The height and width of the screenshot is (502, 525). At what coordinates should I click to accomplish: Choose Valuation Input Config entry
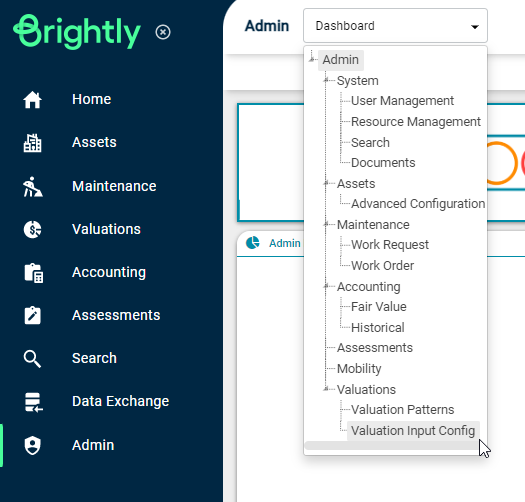coord(413,431)
